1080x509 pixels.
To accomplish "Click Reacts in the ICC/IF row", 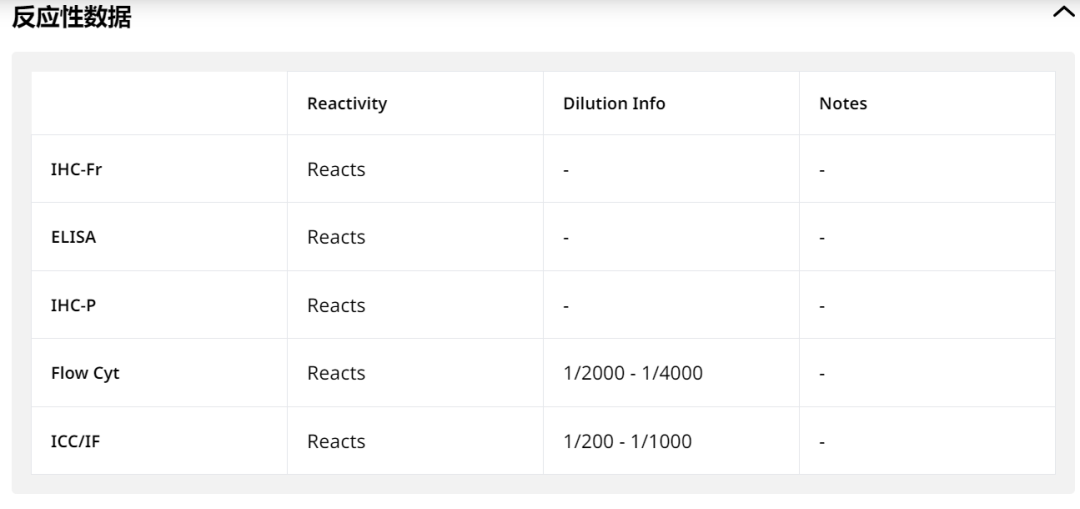I will (336, 441).
